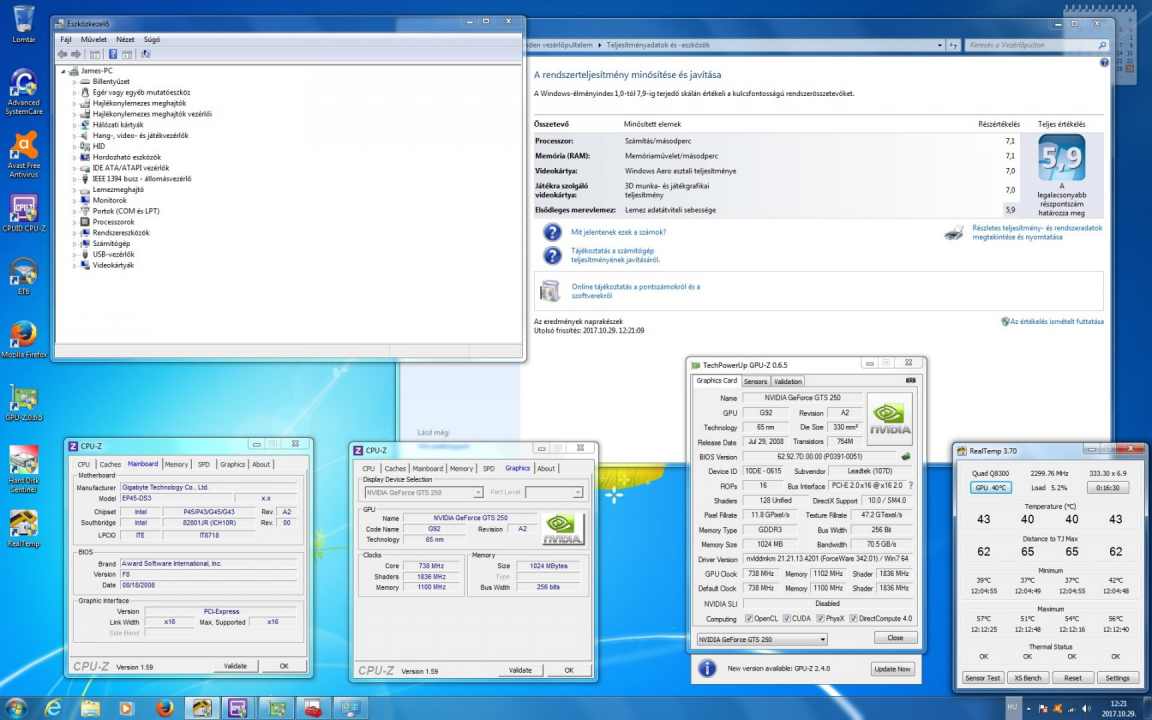Click GPU 40°C button in RealTemp
Image resolution: width=1152 pixels, height=720 pixels.
pos(990,488)
